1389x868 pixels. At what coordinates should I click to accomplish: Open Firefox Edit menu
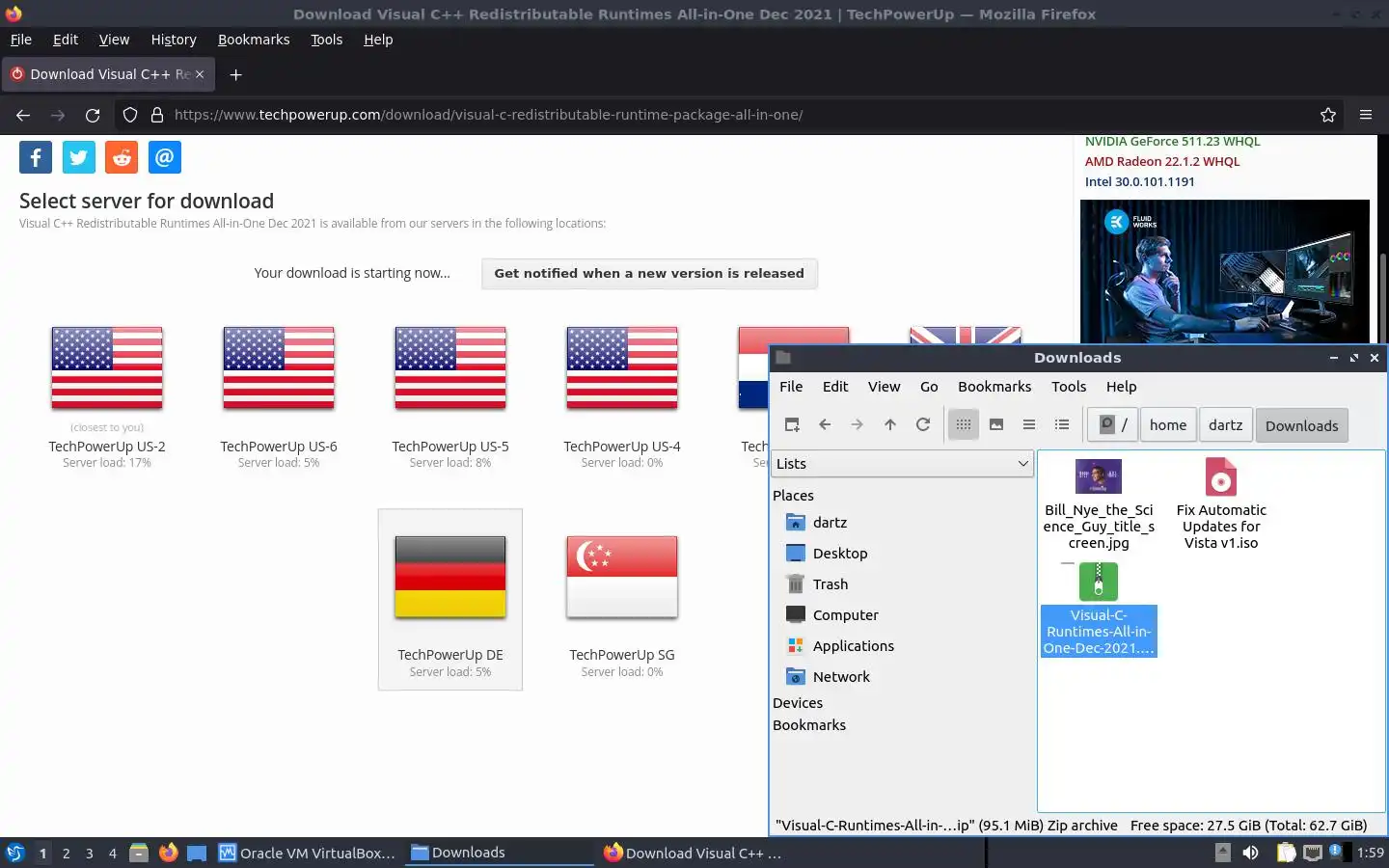pyautogui.click(x=66, y=40)
